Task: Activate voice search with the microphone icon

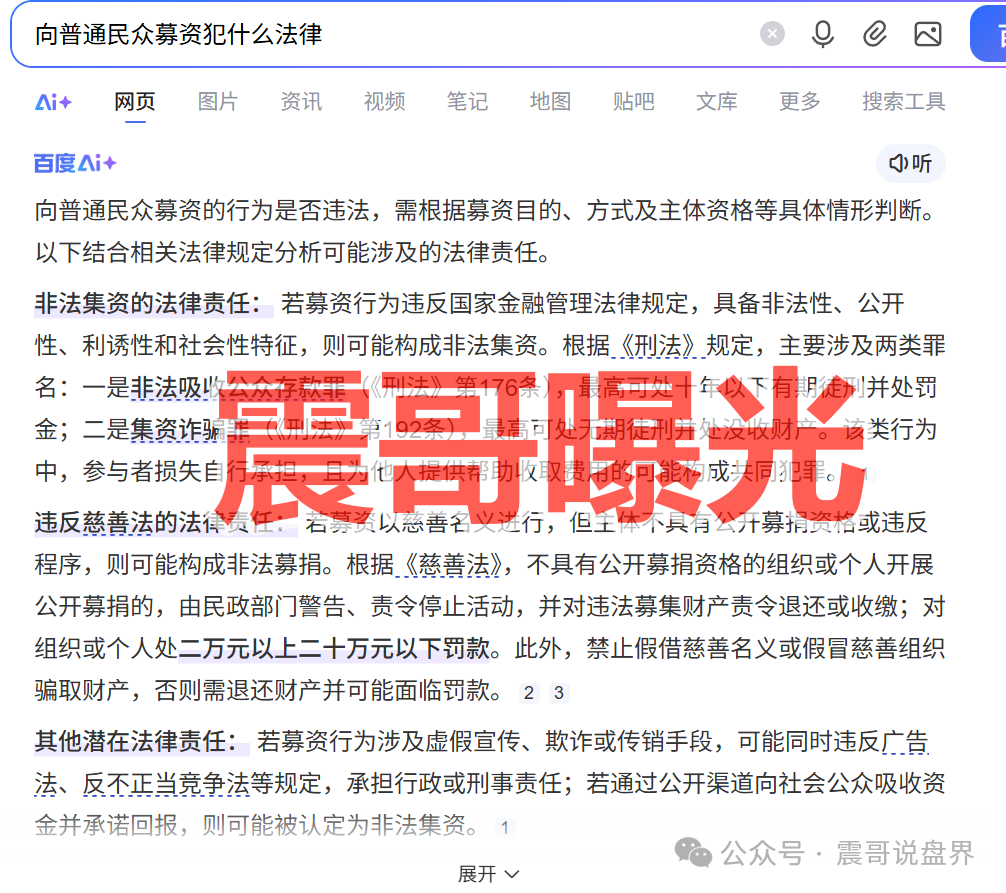Action: 822,33
